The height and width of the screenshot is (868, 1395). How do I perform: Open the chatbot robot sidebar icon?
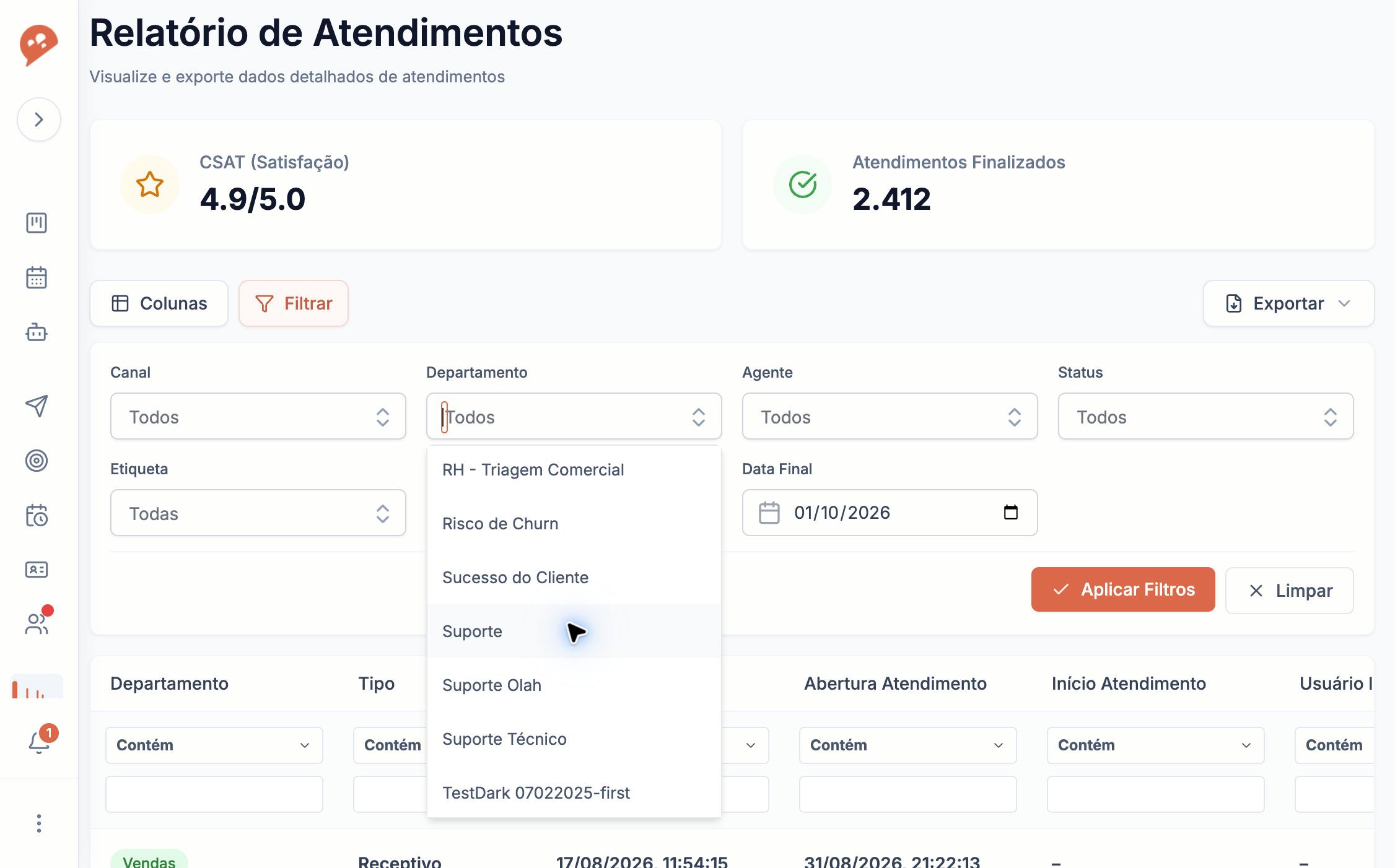tap(37, 332)
